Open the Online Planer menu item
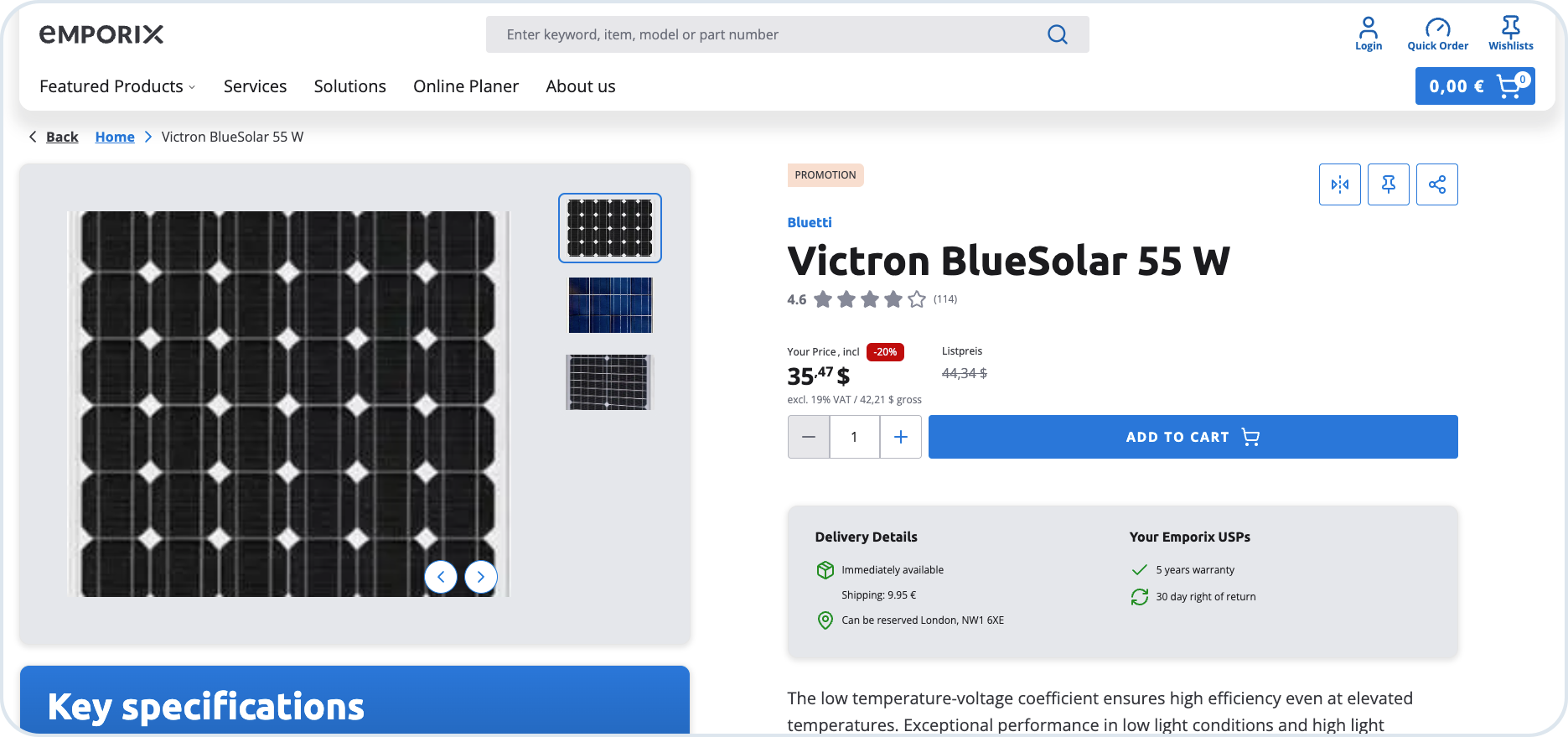Viewport: 1568px width, 737px height. 465,86
